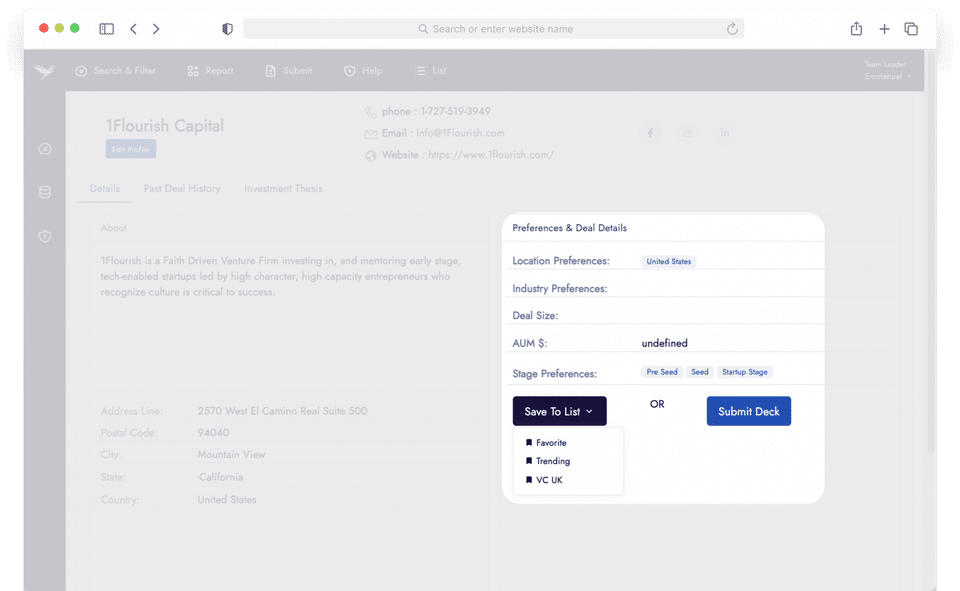Save to the Favorite list
This screenshot has width=960, height=591.
point(546,443)
